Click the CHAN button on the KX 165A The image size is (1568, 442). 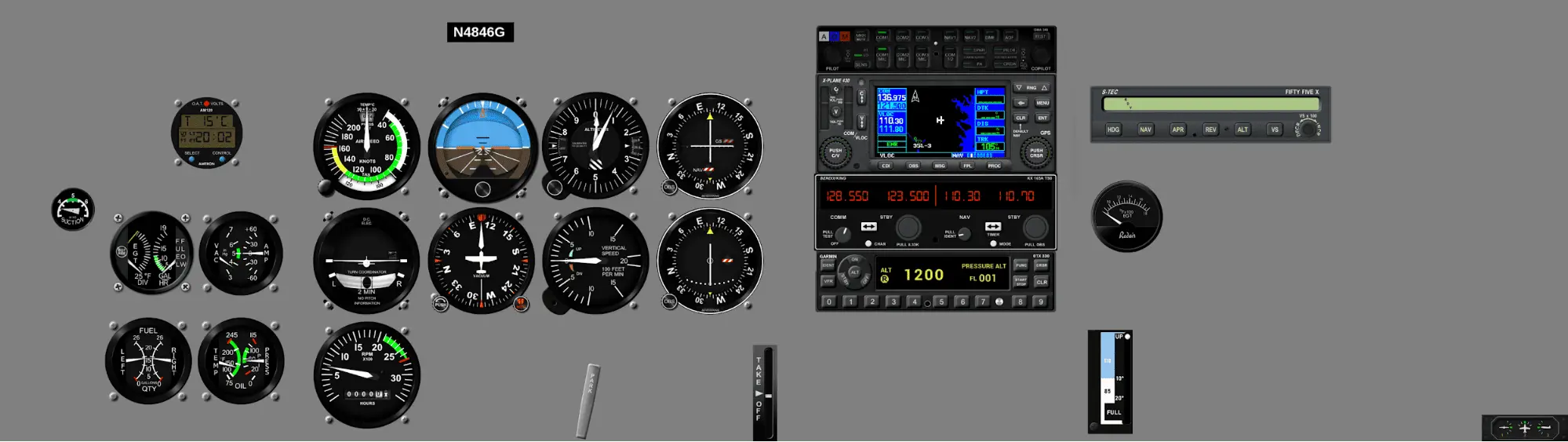point(868,243)
